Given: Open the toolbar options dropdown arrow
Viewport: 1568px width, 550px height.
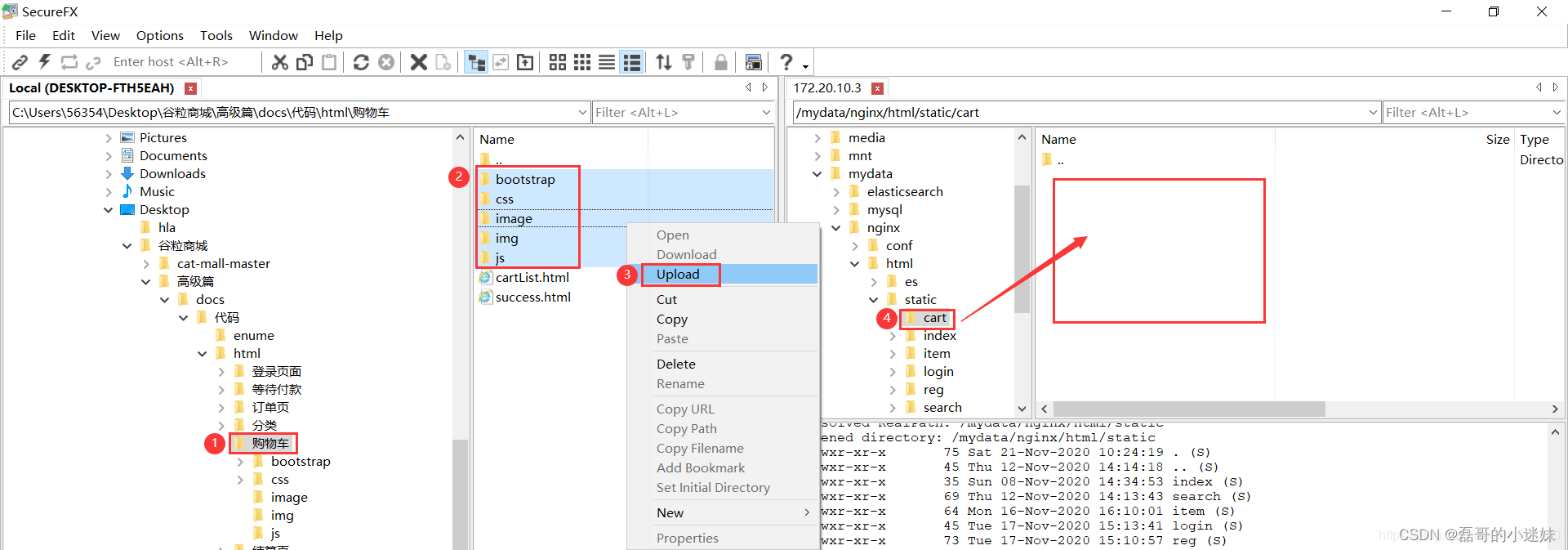Looking at the screenshot, I should [x=806, y=66].
